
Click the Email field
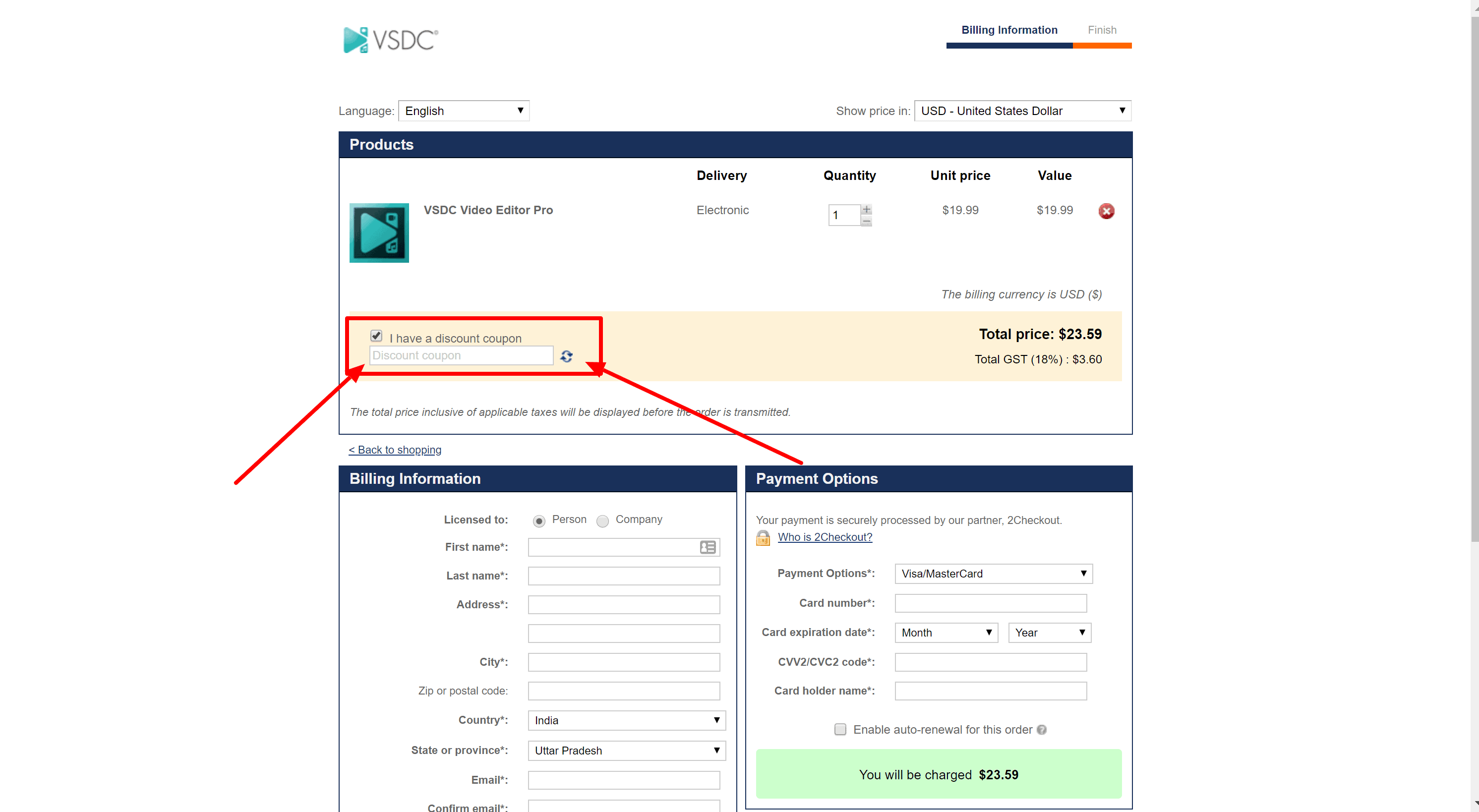pos(624,780)
